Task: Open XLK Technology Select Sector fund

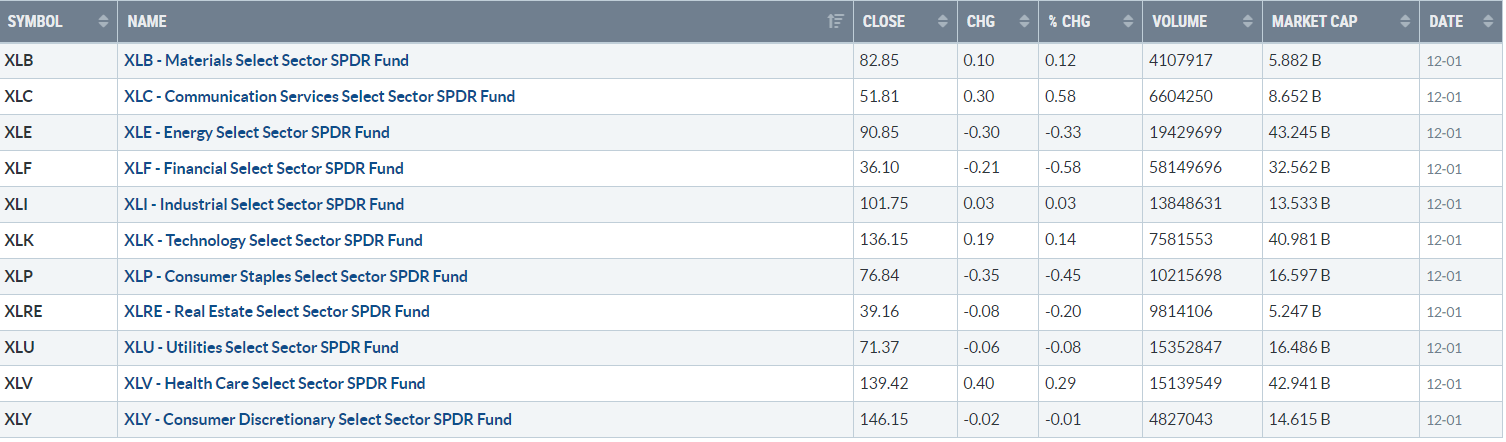Action: coord(273,240)
